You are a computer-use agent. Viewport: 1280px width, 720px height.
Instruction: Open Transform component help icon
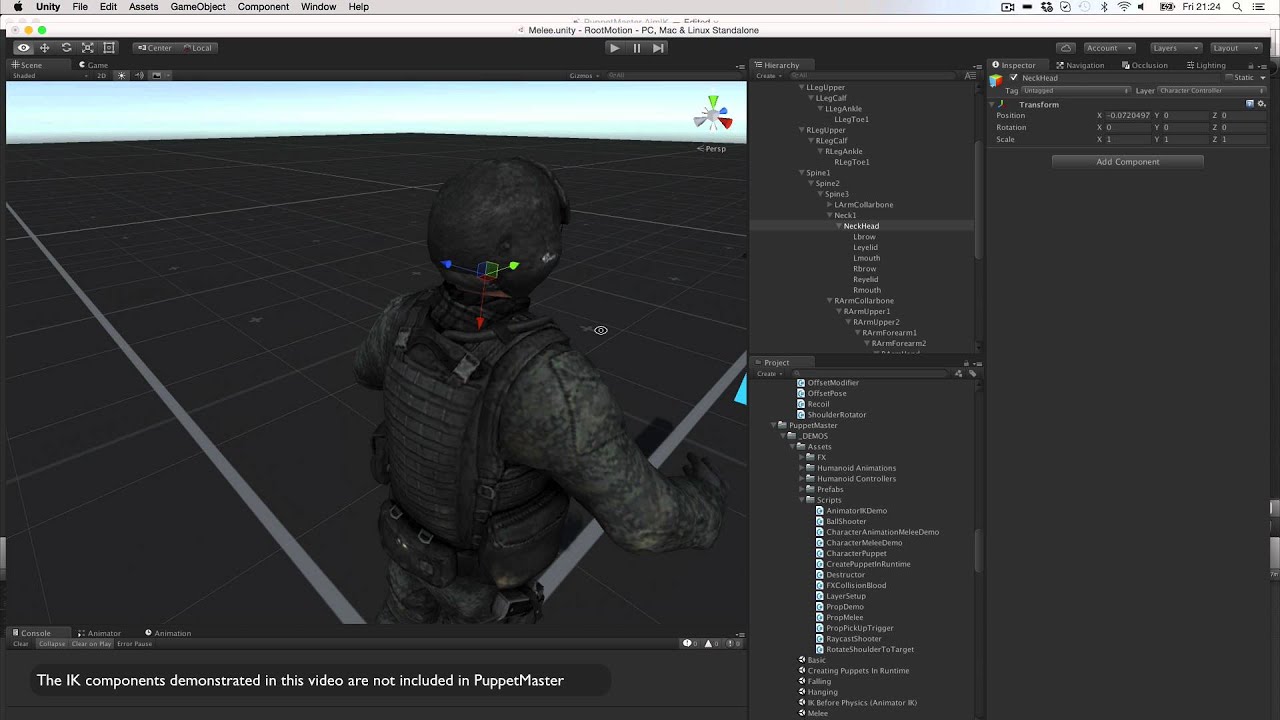[1250, 104]
